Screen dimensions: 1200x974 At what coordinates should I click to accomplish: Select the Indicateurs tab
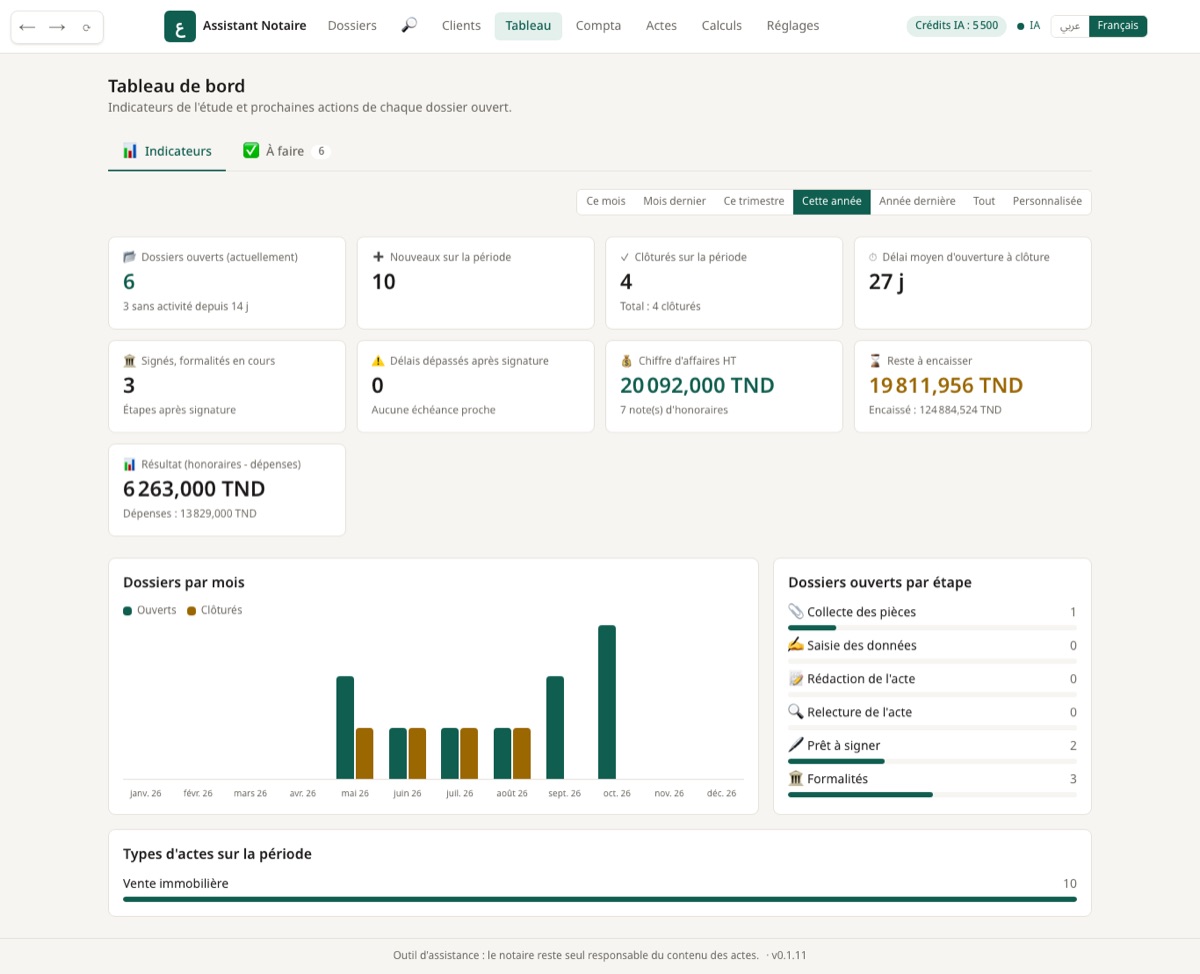click(167, 151)
